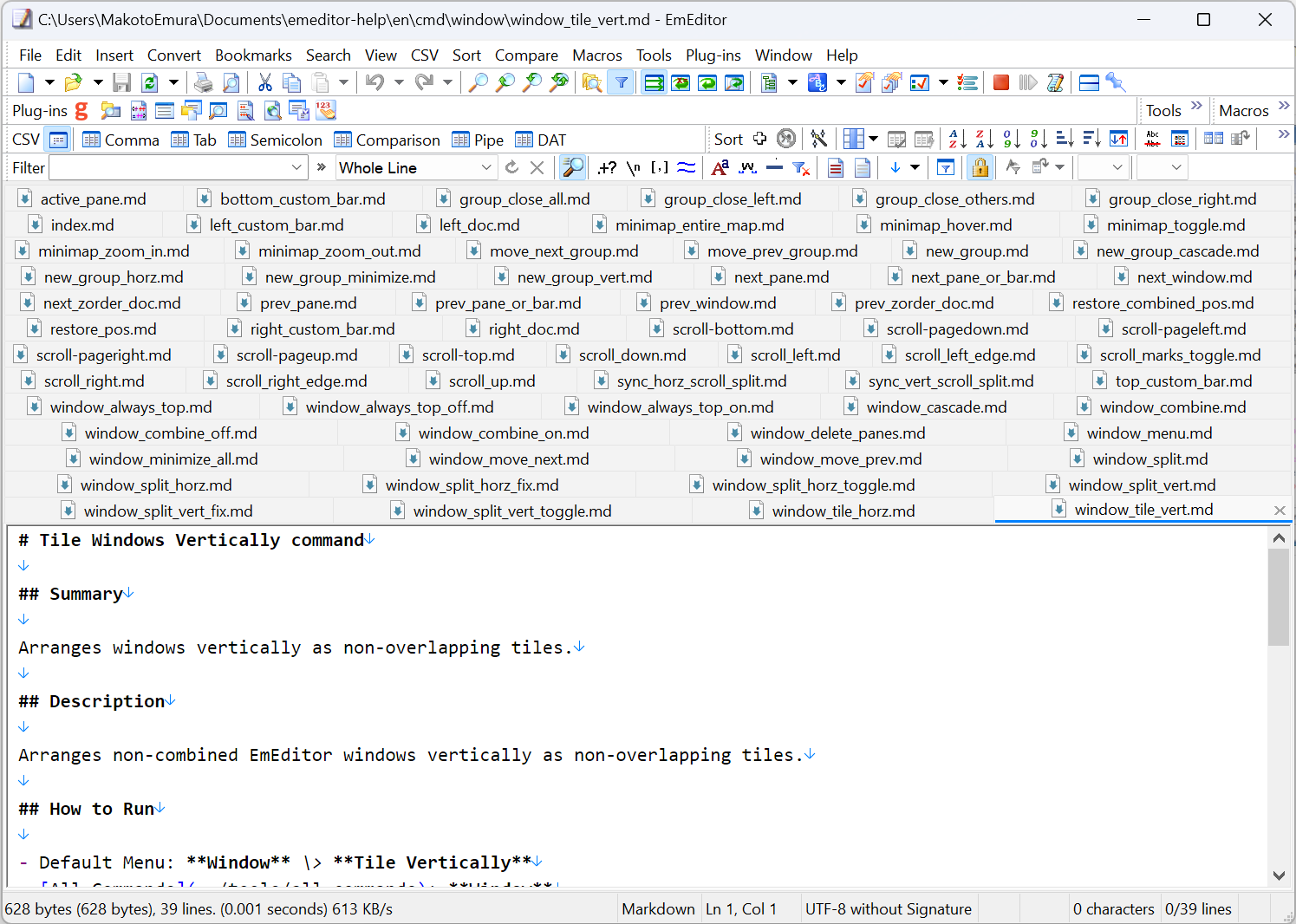Click the Reload icon with green arrows
The image size is (1296, 924).
149,82
